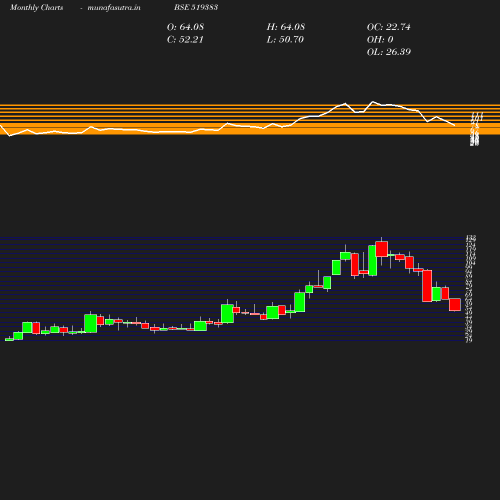Select the high value 'H: 64.08'
This screenshot has width=500, height=500.
point(286,27)
